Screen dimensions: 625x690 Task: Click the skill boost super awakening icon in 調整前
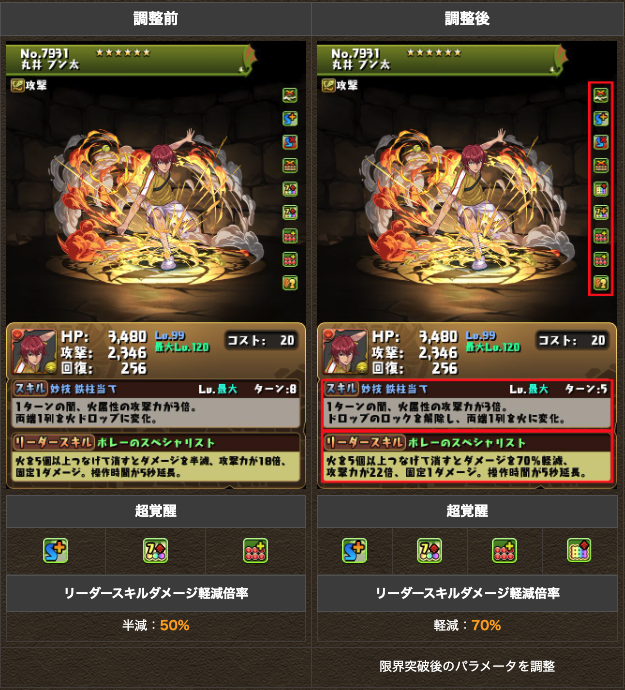[x=55, y=551]
